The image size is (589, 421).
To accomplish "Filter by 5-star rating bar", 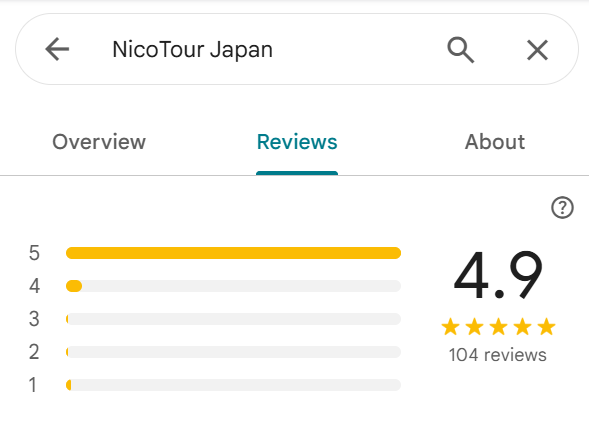I will click(233, 253).
